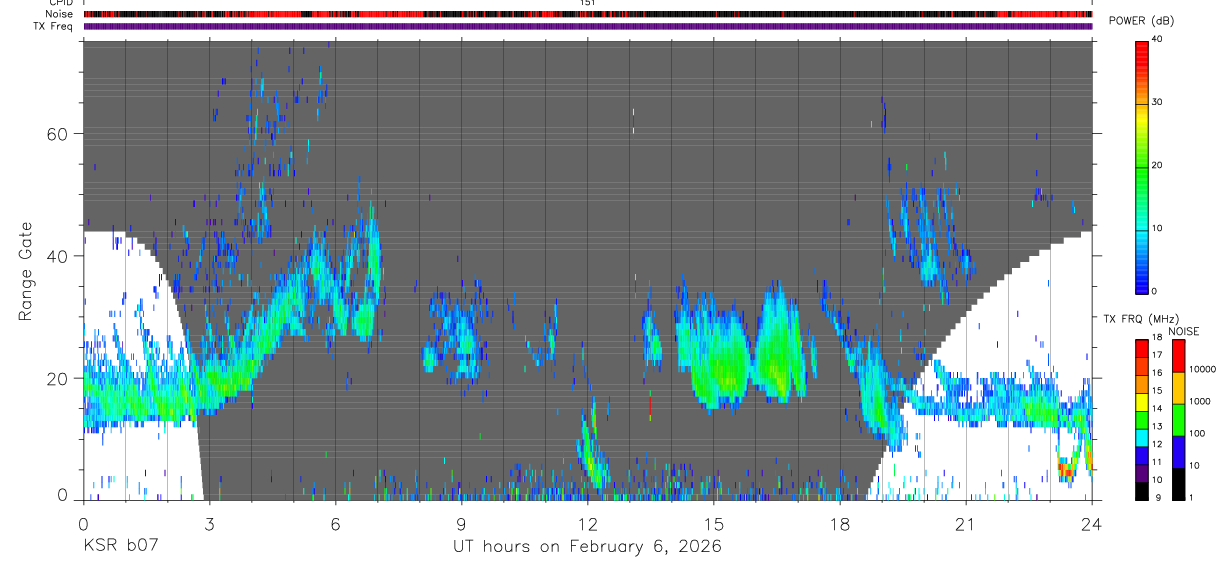This screenshot has height=567, width=1228.
Task: Click 'UT hours on February 6, 2026' axis title
Action: [588, 546]
